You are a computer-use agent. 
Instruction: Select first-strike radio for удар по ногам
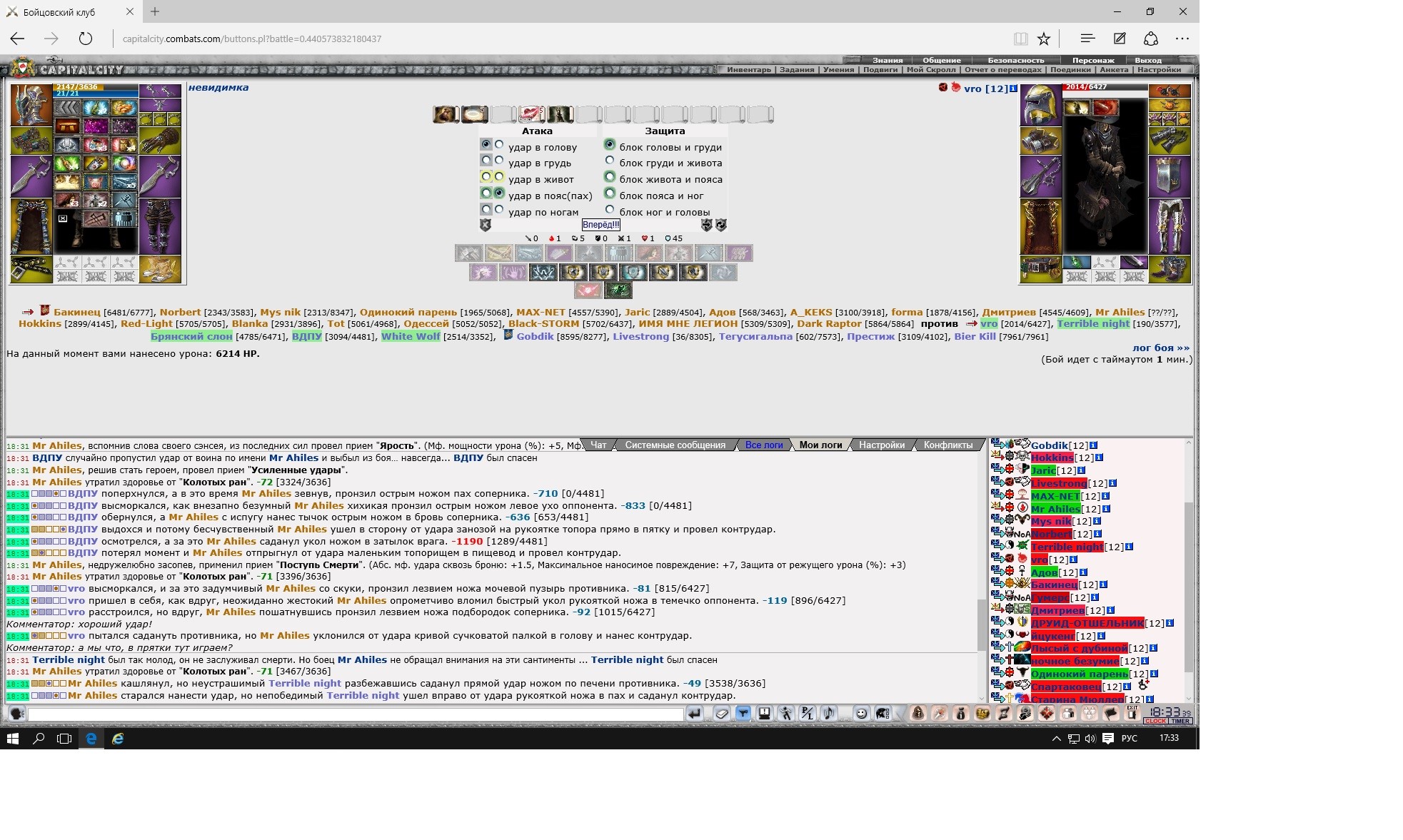click(x=486, y=209)
